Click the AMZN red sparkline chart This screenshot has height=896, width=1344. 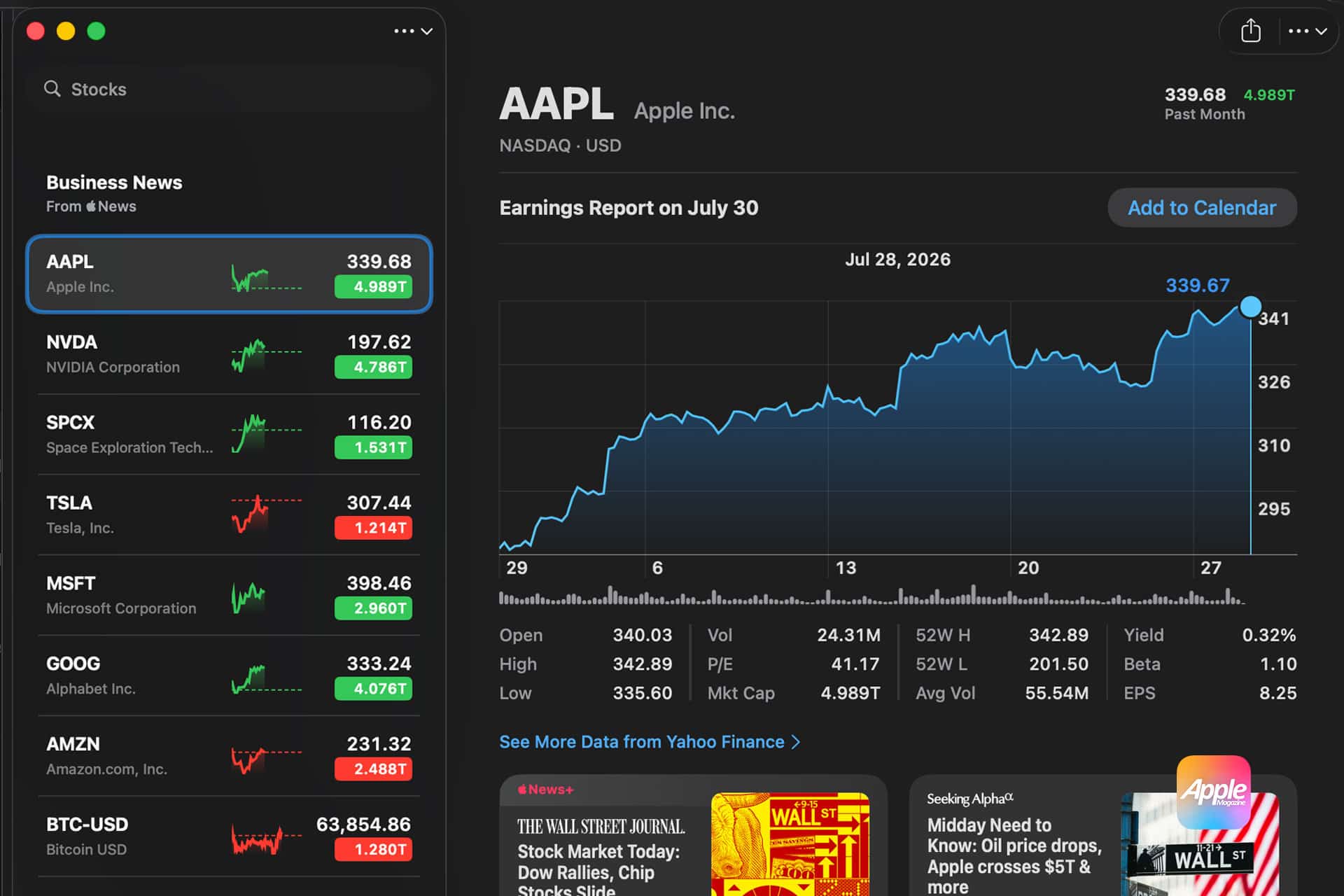point(266,760)
